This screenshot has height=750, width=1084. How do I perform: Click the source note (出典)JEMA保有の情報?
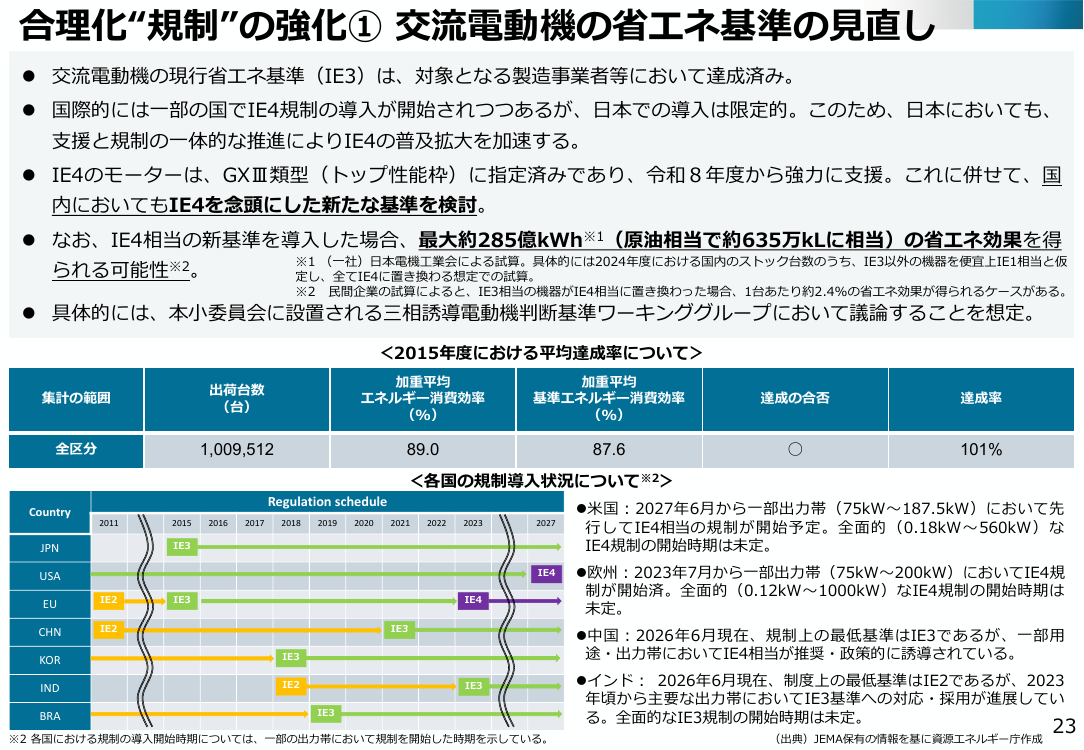(x=909, y=739)
